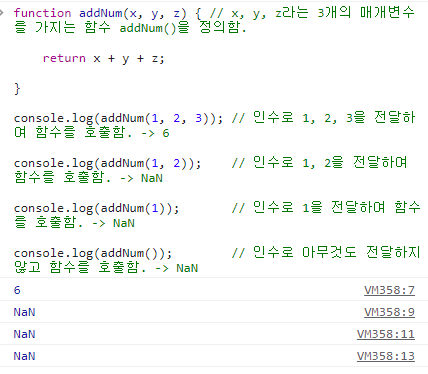This screenshot has width=428, height=374.
Task: Select the first NaN output row
Action: pyautogui.click(x=214, y=312)
